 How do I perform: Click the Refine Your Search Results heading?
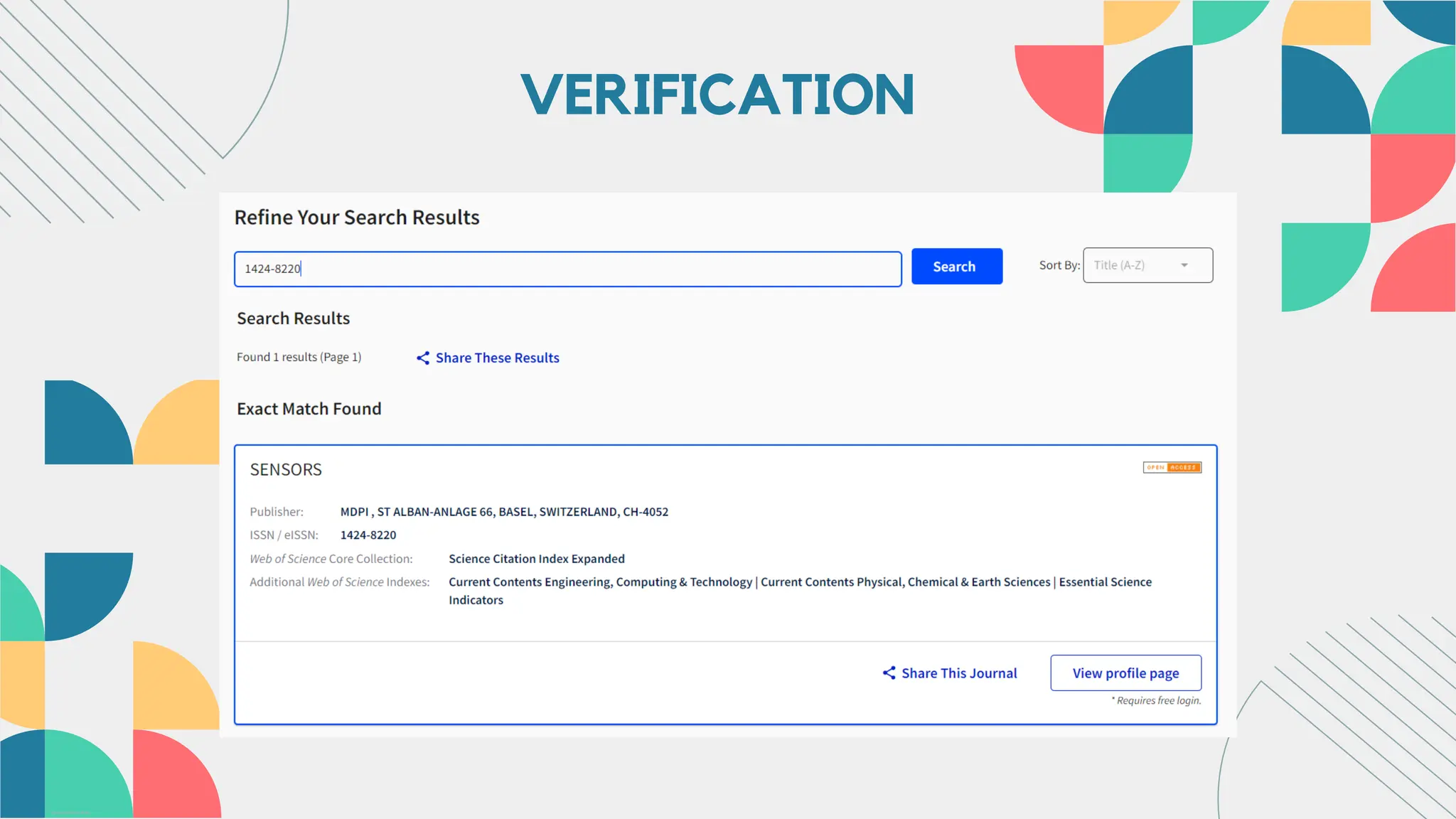point(357,218)
